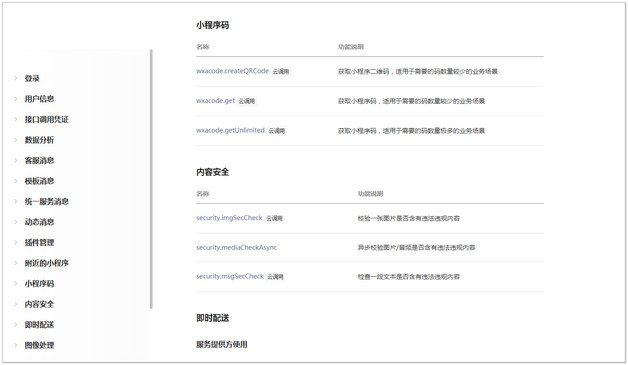Open wxacode.get API link
628x365 pixels.
(x=215, y=101)
